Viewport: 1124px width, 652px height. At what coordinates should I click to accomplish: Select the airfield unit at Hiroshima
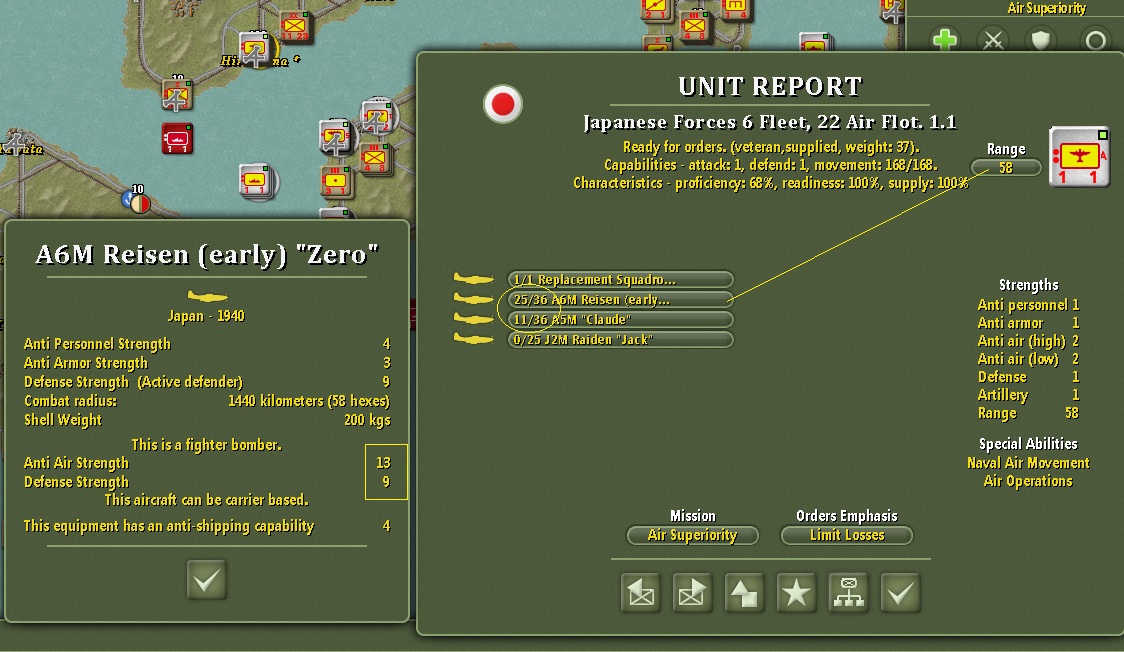coord(254,49)
